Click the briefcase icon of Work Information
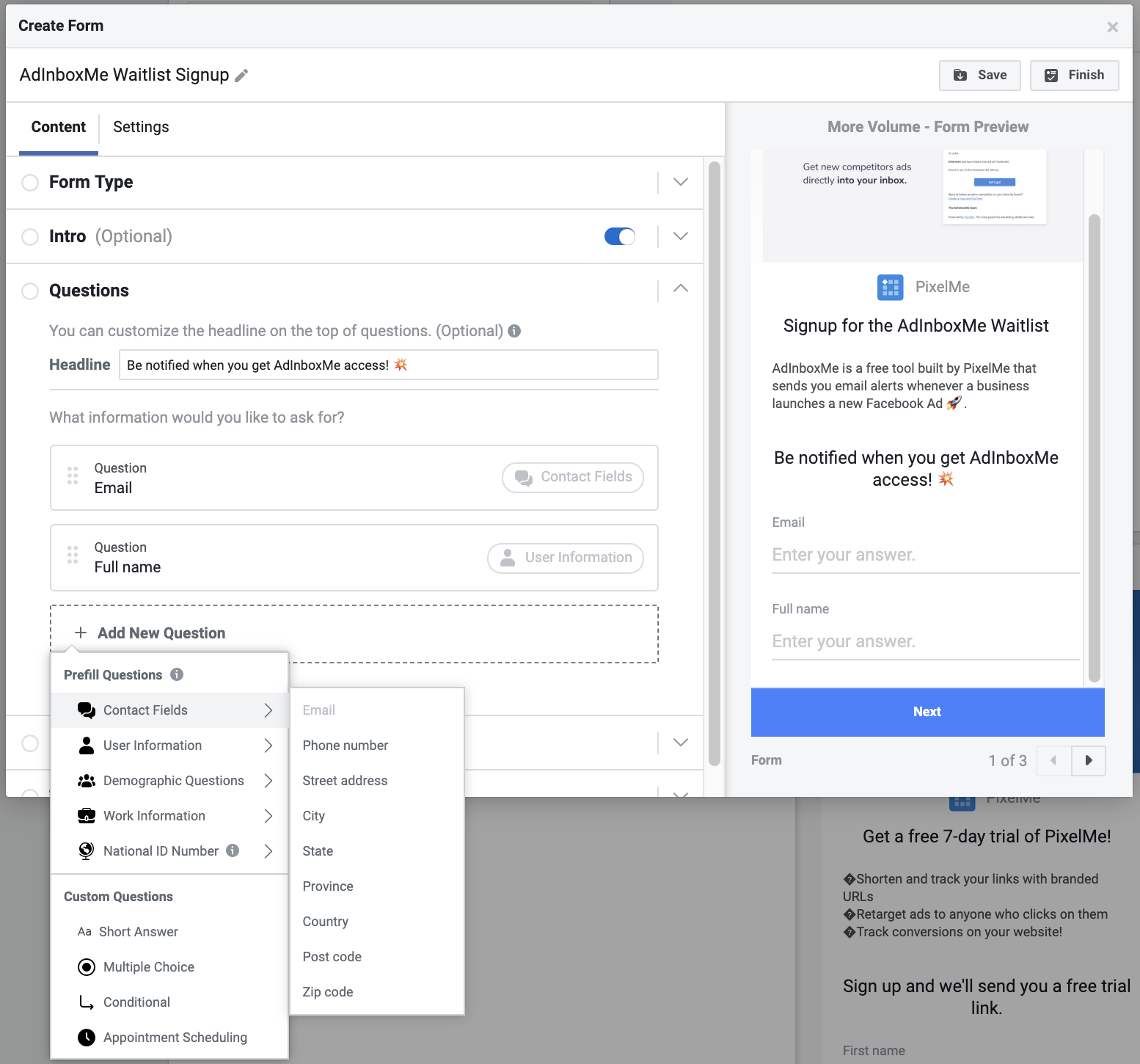The width and height of the screenshot is (1140, 1064). coord(87,816)
